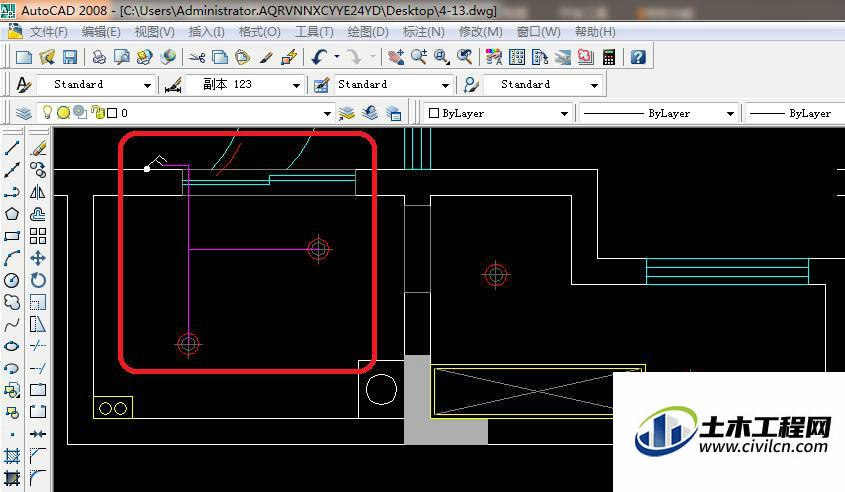Viewport: 845px width, 492px height.
Task: Toggle layer 0 lock padlock icon
Action: (98, 112)
